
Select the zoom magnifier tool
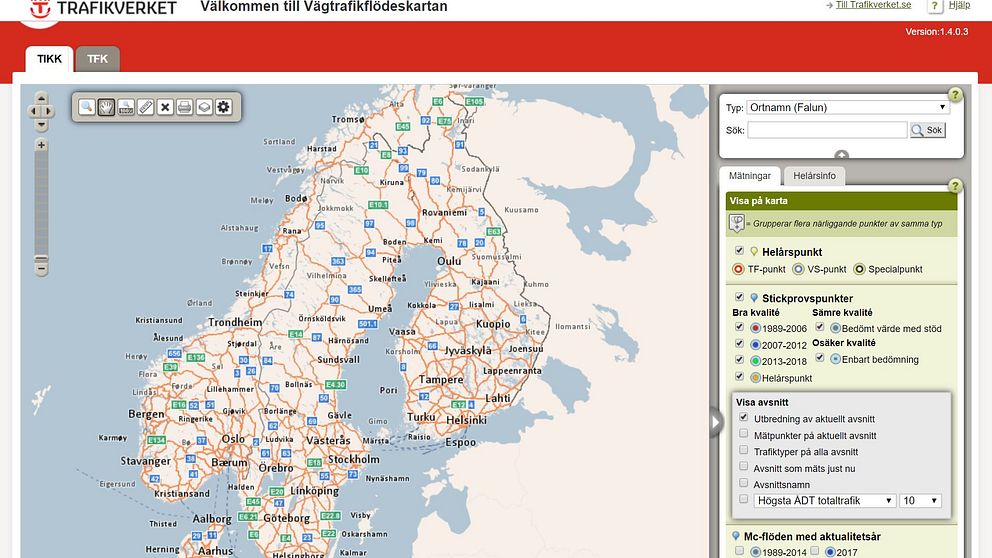[x=87, y=107]
